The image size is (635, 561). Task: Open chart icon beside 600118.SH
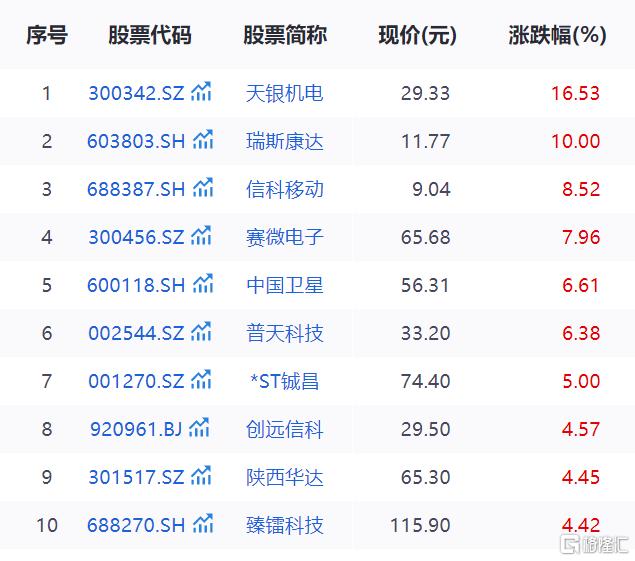203,283
